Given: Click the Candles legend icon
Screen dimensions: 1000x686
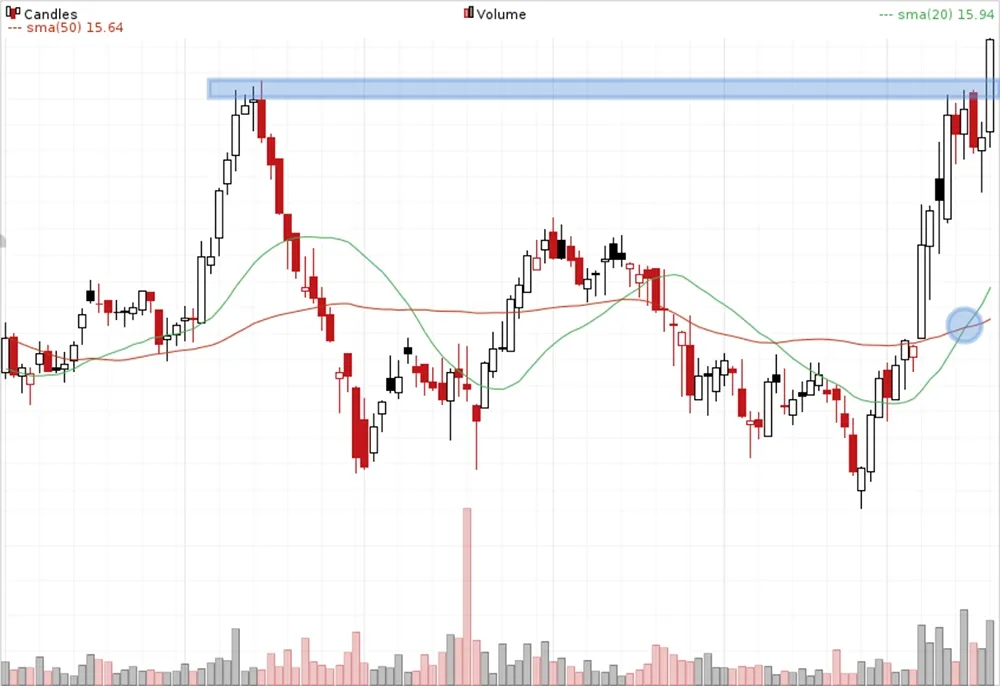Looking at the screenshot, I should (14, 14).
